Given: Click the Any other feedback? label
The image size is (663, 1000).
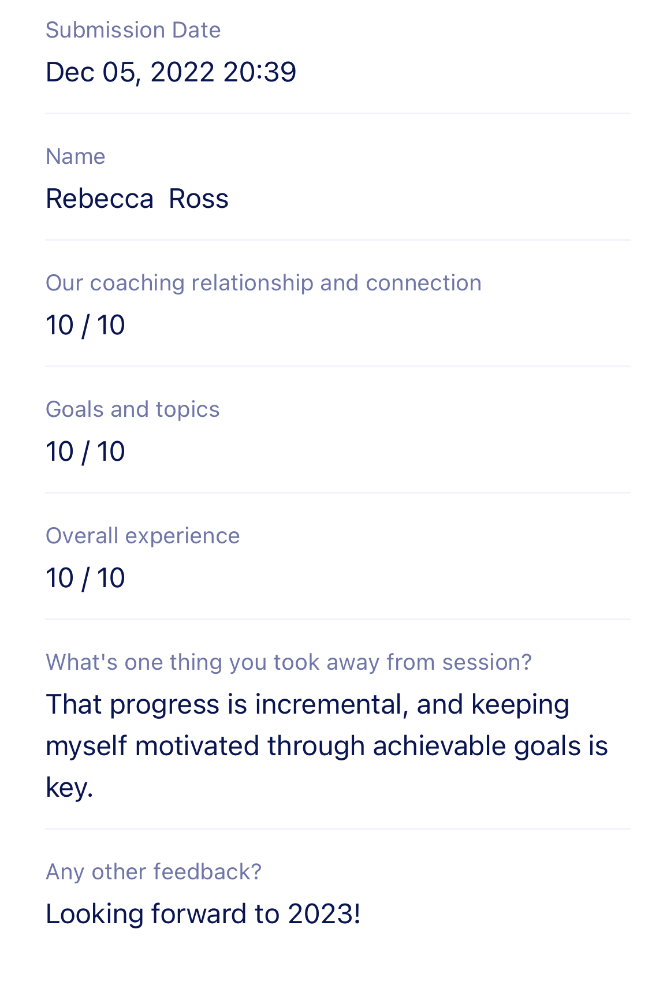Looking at the screenshot, I should tap(154, 872).
